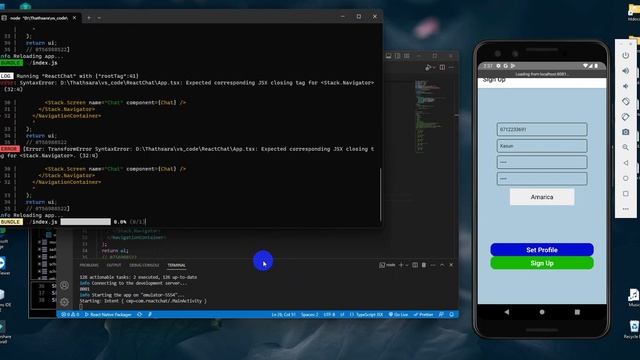Open a new tab in terminal window
Viewport: 640px width, 360px height.
coord(89,18)
